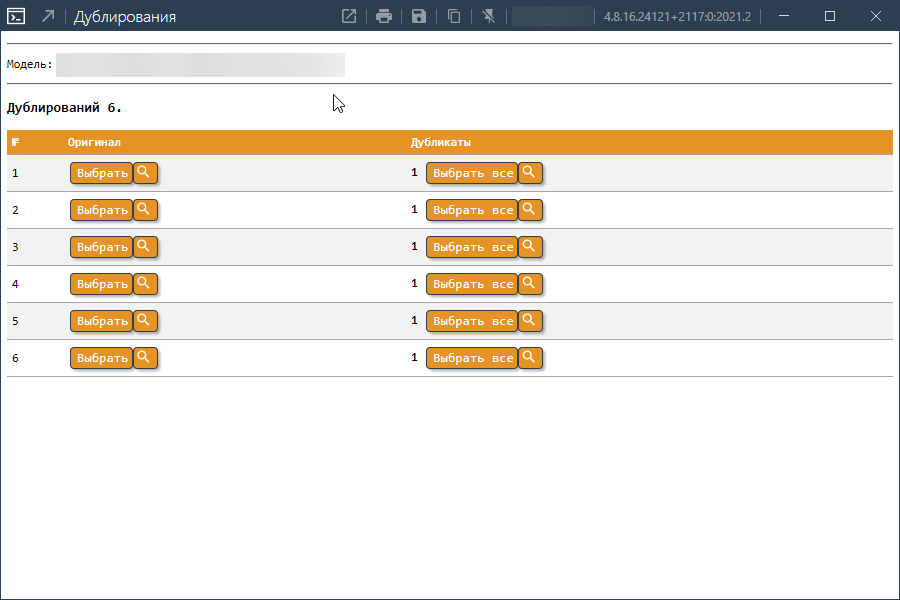Viewport: 900px width, 600px height.
Task: Search duplicates magnifier in row 1
Action: [x=530, y=173]
